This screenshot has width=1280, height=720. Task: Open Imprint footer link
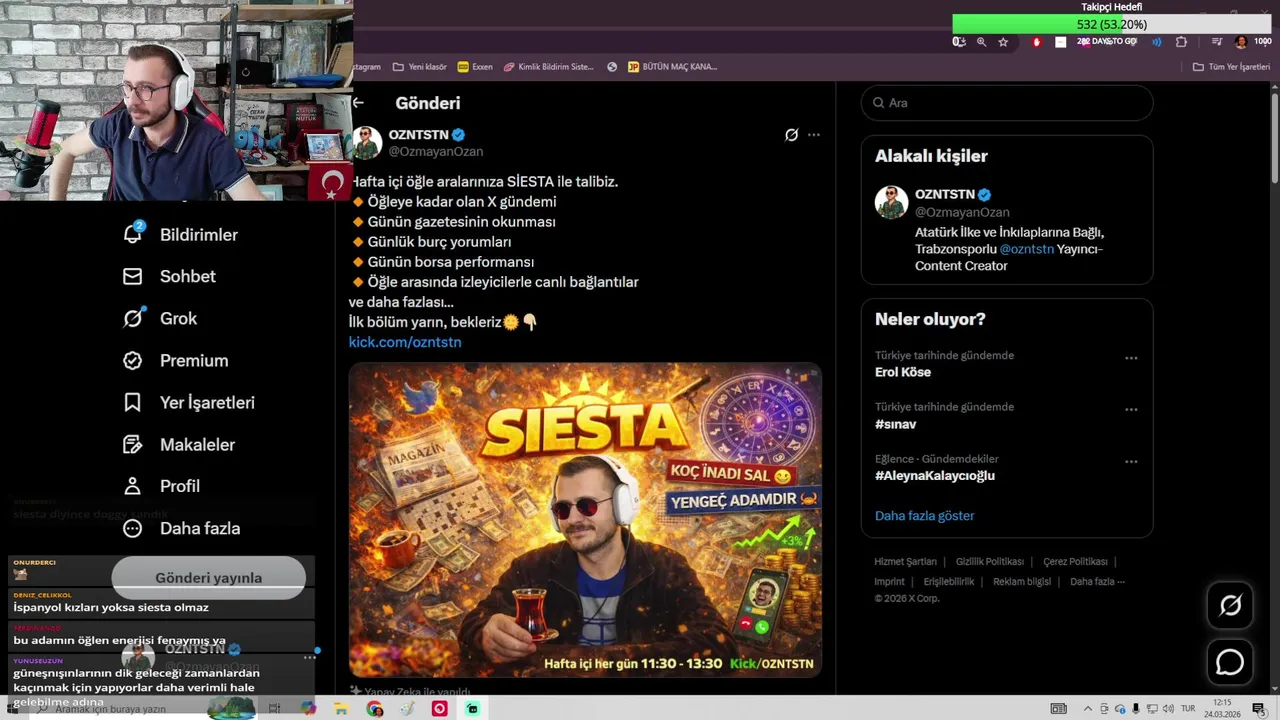point(889,582)
